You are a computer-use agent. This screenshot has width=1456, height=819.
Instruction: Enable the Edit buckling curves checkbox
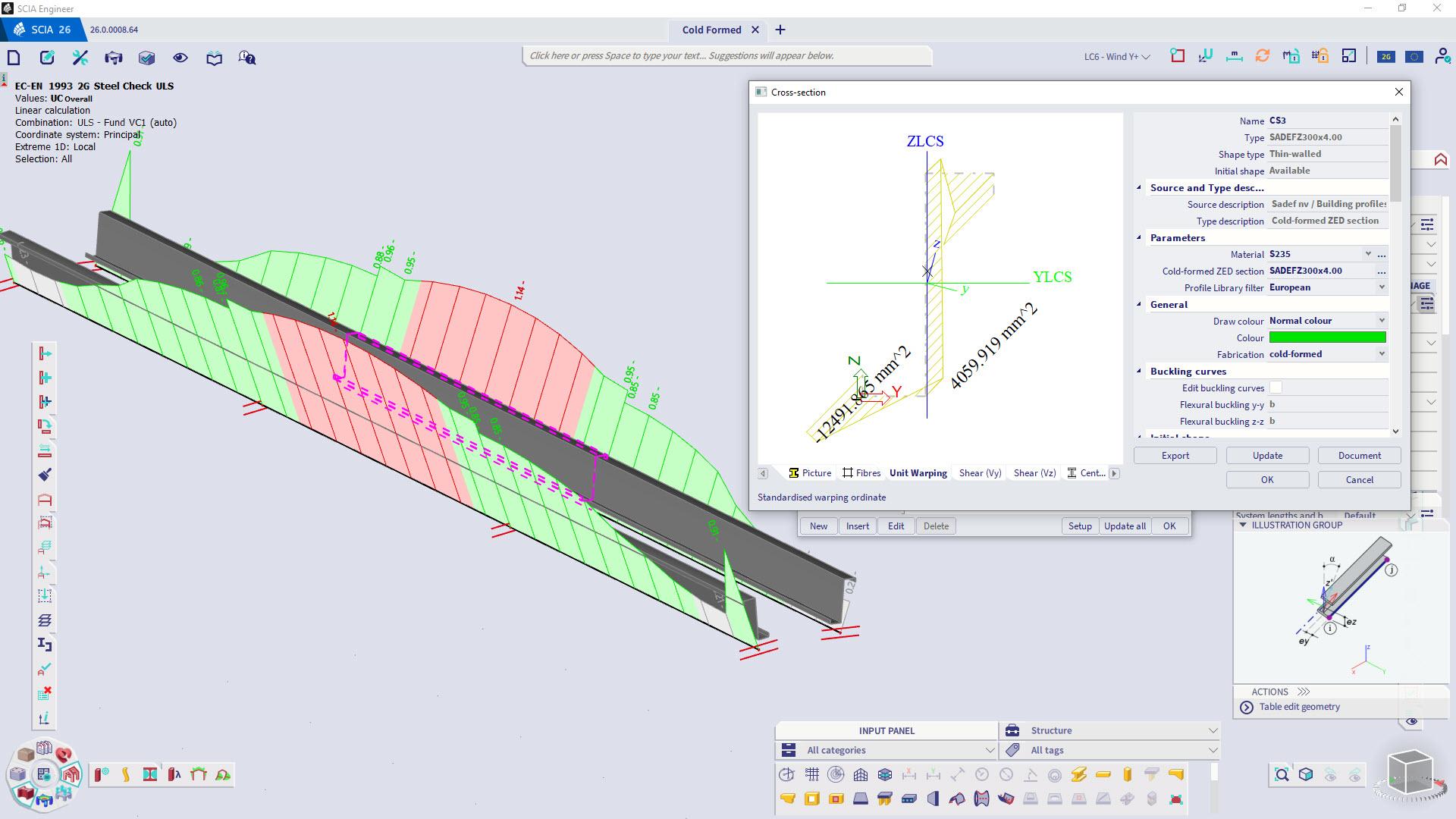click(1276, 388)
